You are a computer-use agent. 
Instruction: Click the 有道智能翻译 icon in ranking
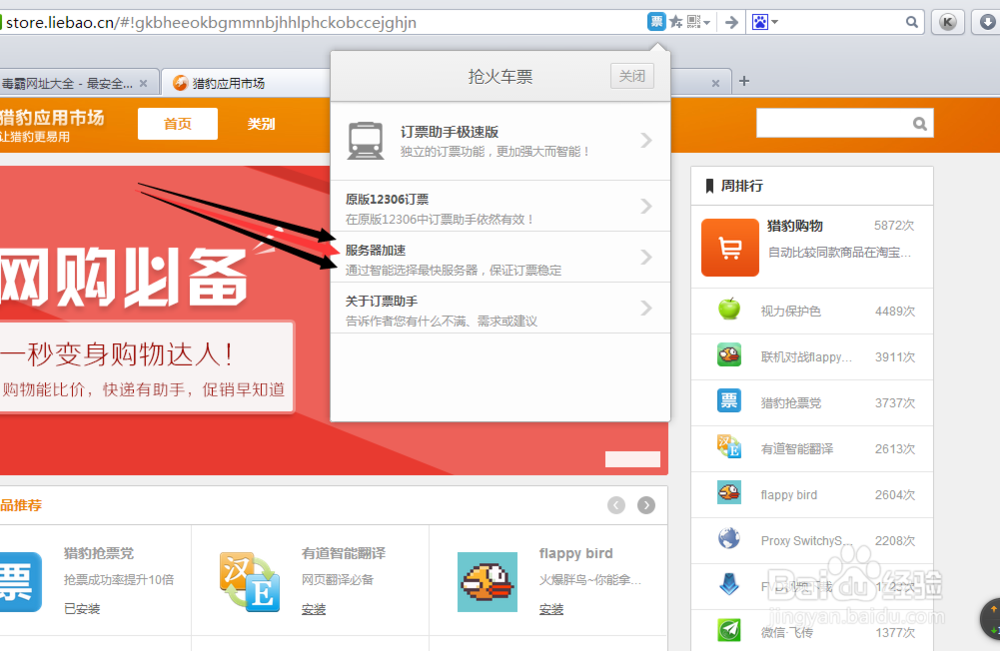point(729,447)
